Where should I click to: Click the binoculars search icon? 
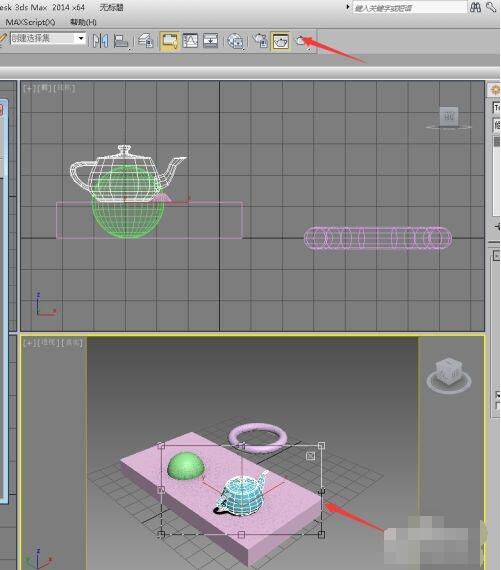(475, 7)
